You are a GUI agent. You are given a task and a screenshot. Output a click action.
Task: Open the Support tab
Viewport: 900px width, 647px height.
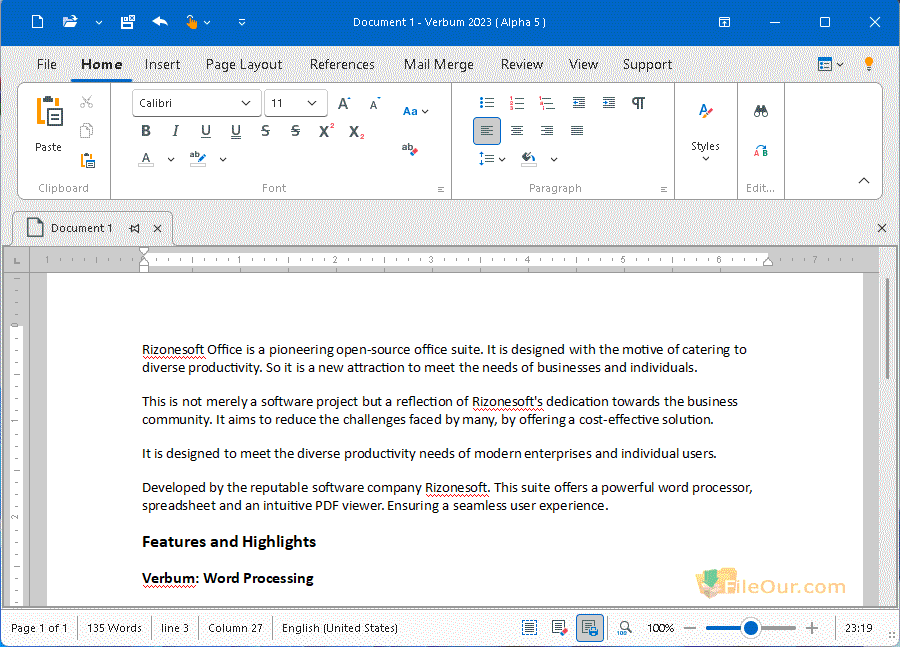647,64
